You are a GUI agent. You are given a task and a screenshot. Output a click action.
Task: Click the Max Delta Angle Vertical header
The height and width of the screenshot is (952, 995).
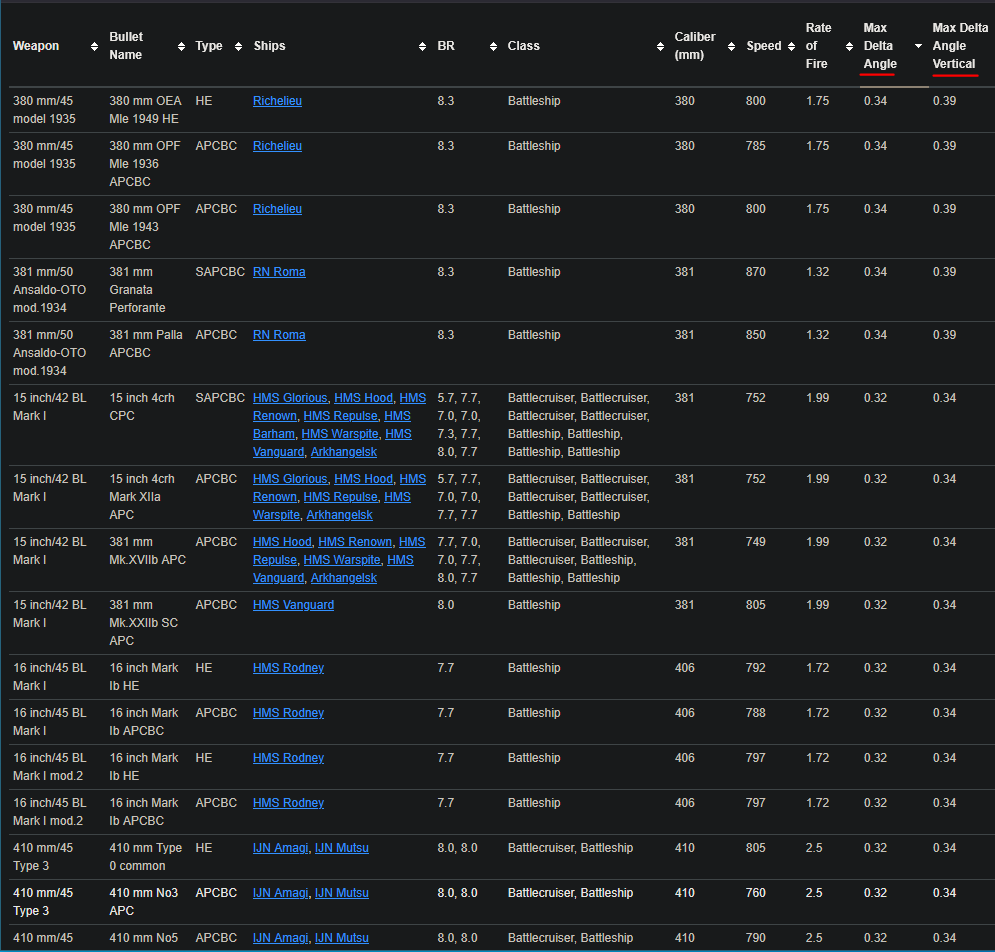tap(960, 46)
